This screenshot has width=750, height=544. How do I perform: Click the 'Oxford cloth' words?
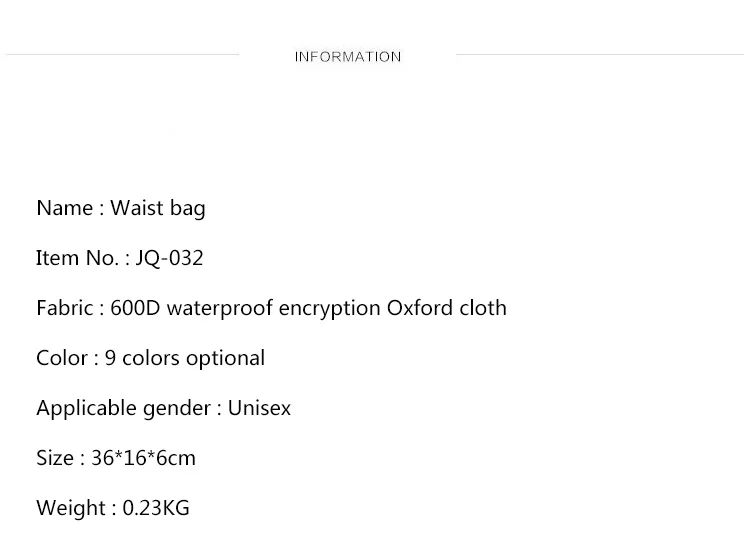(447, 308)
